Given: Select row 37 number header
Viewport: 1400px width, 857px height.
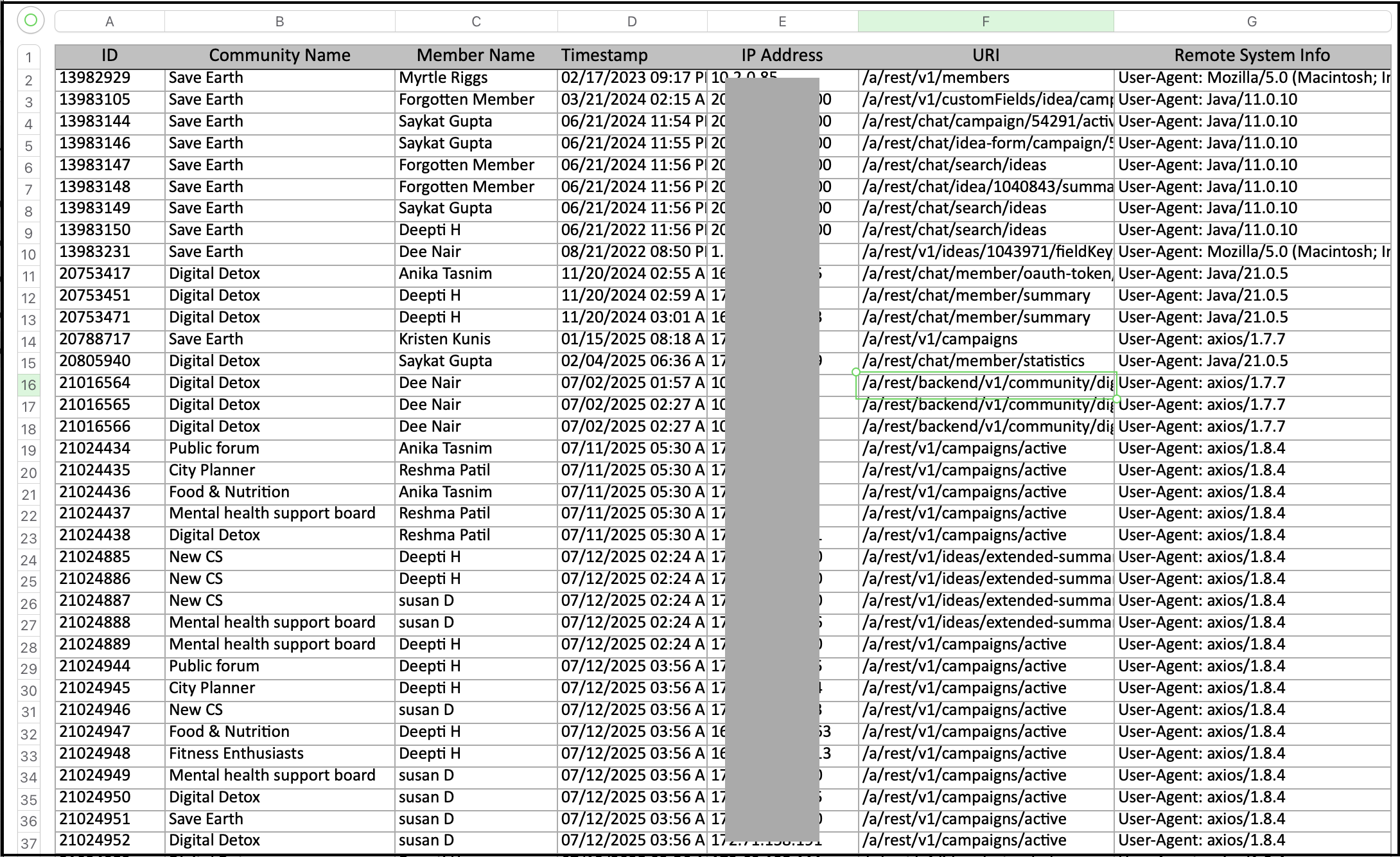Looking at the screenshot, I should pyautogui.click(x=29, y=843).
